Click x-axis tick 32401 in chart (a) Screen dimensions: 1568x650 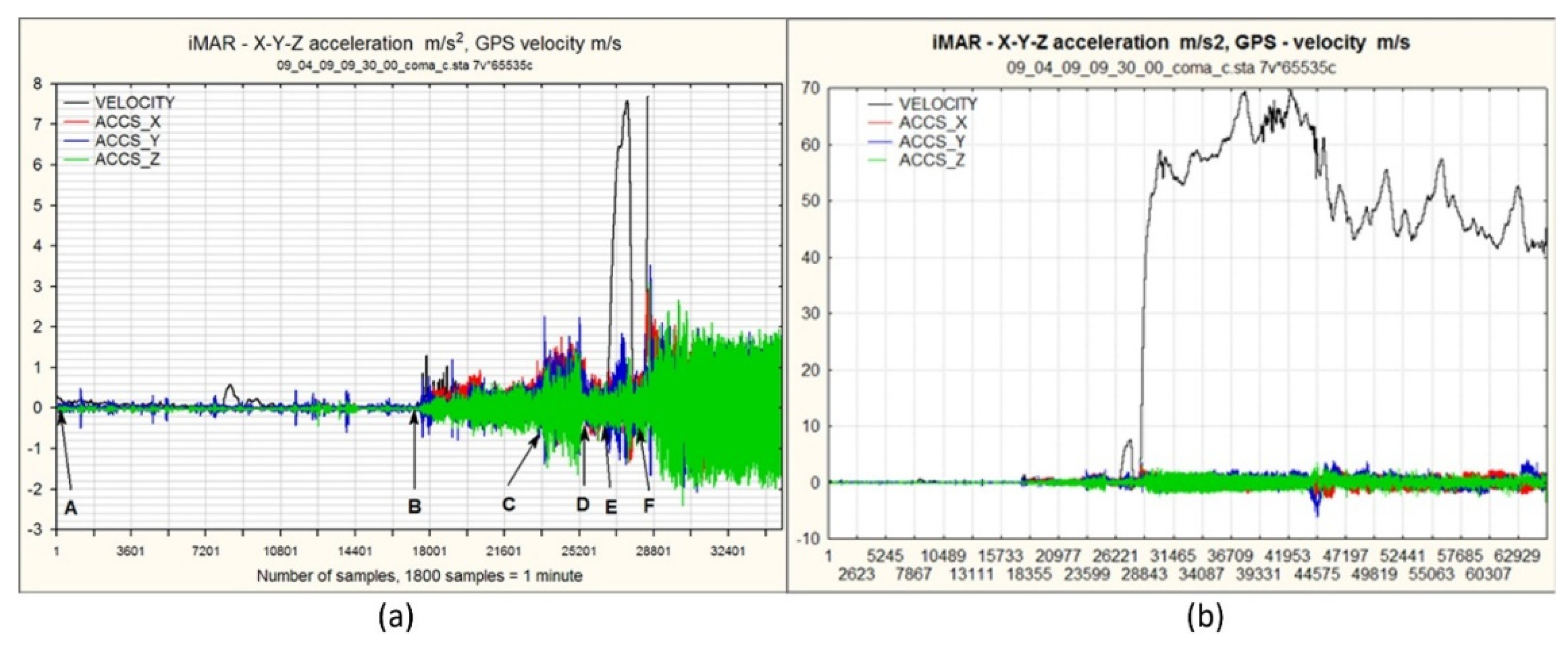pyautogui.click(x=728, y=552)
